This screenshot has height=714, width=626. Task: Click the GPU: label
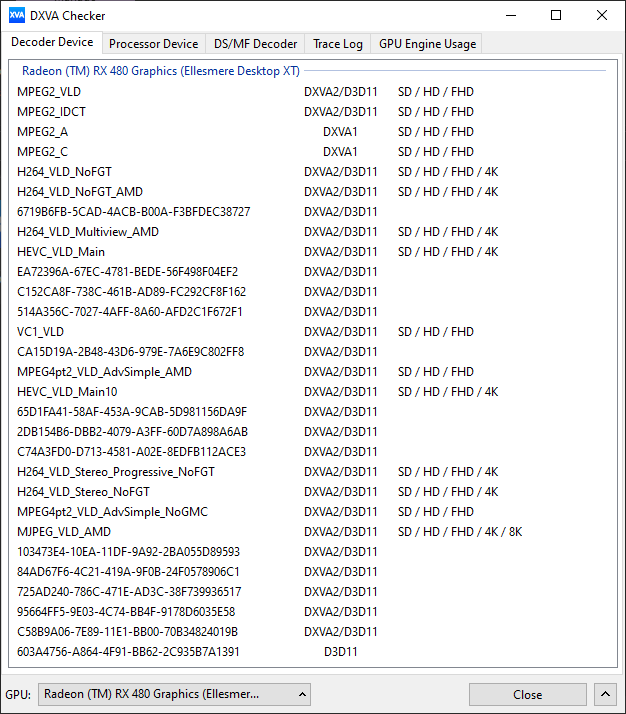(x=18, y=695)
